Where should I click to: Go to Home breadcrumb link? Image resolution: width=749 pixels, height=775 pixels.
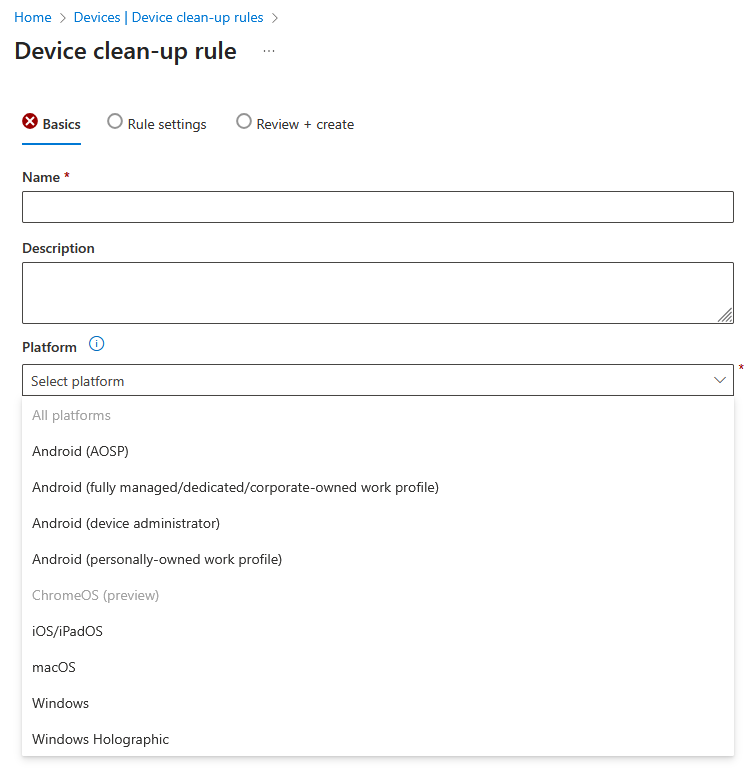point(33,17)
